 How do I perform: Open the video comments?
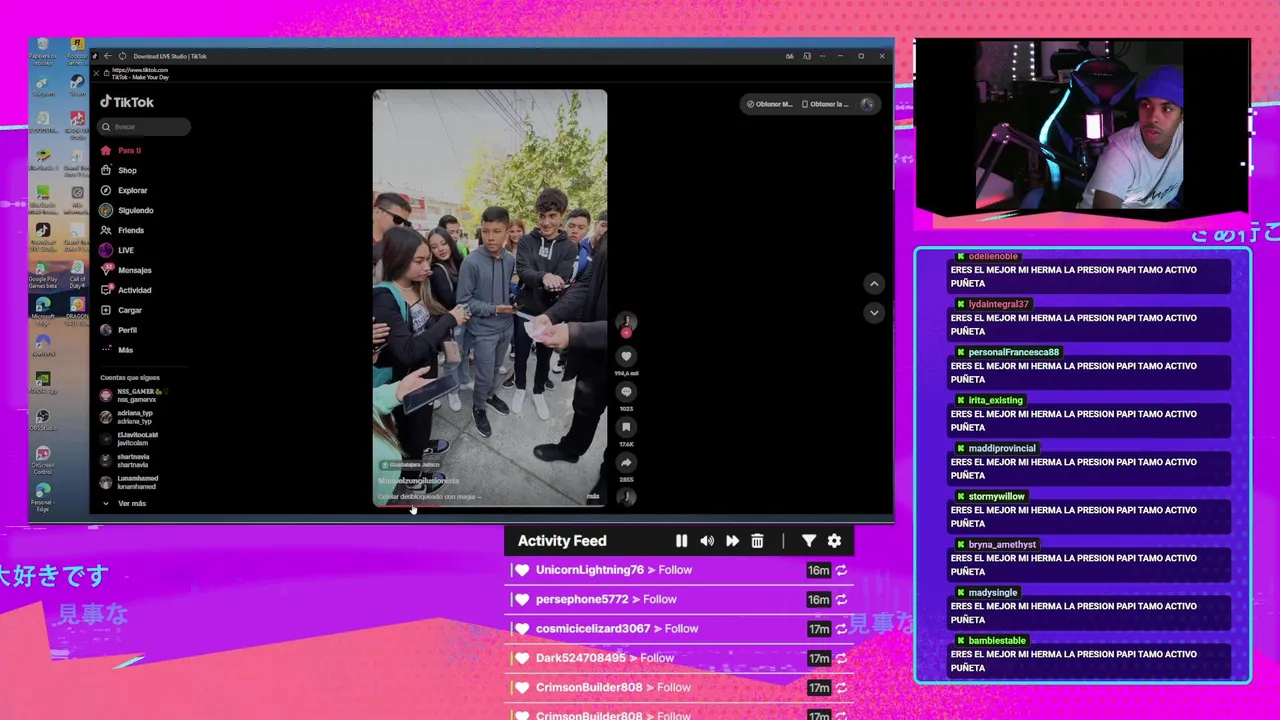pos(626,392)
